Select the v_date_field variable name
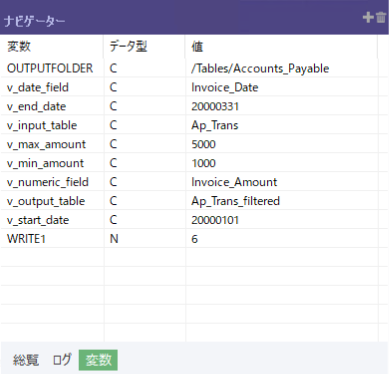 (x=38, y=87)
